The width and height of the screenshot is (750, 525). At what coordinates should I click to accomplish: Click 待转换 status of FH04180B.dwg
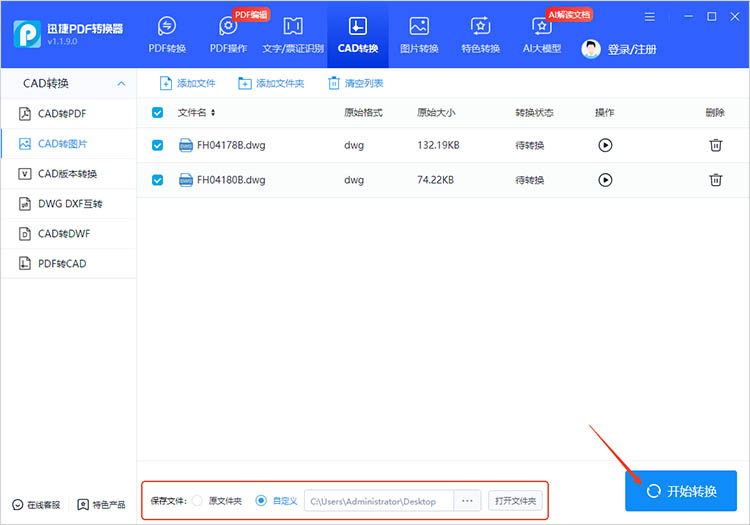[x=529, y=180]
